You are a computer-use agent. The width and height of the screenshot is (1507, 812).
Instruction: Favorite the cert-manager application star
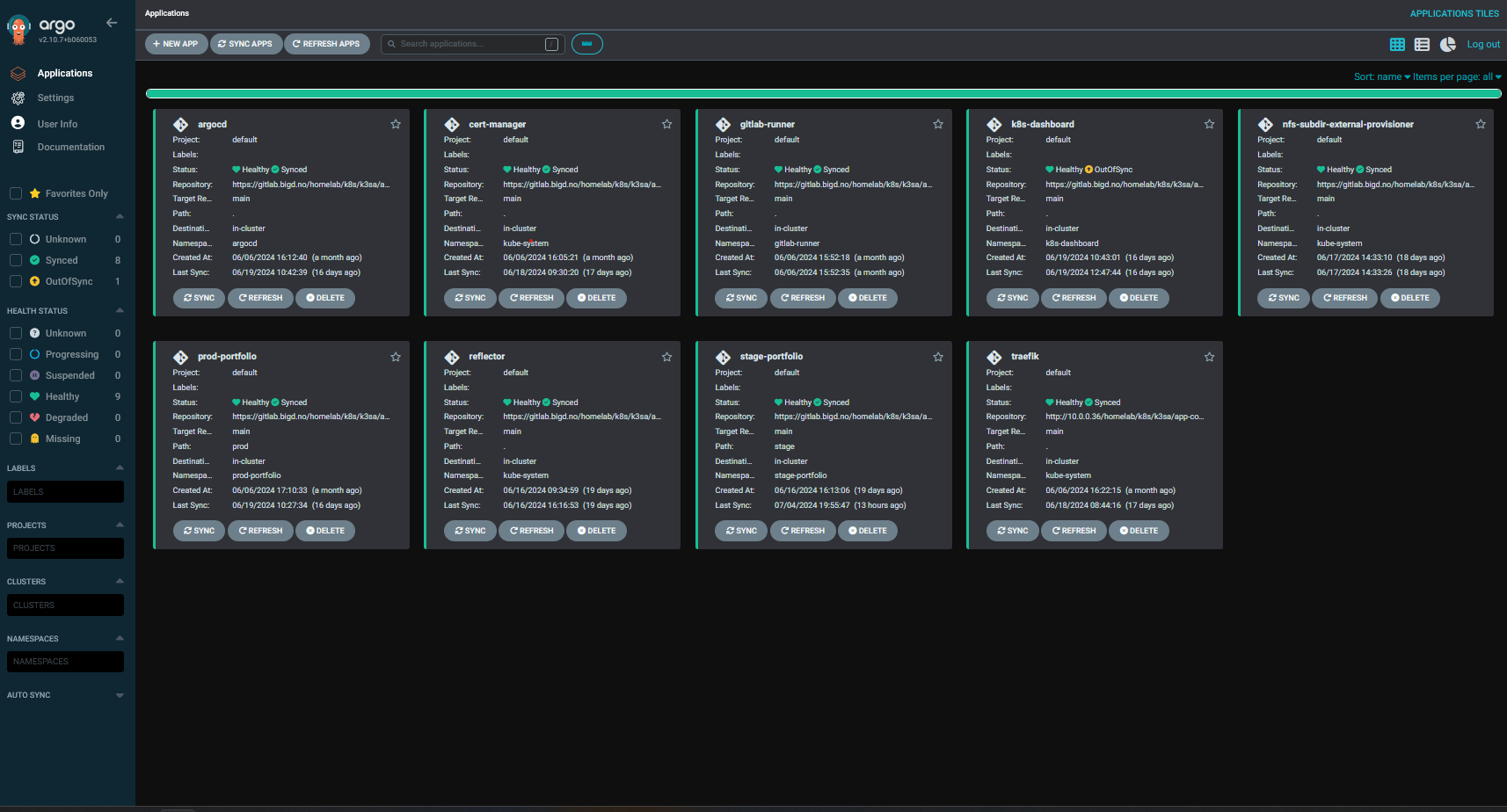tap(666, 124)
